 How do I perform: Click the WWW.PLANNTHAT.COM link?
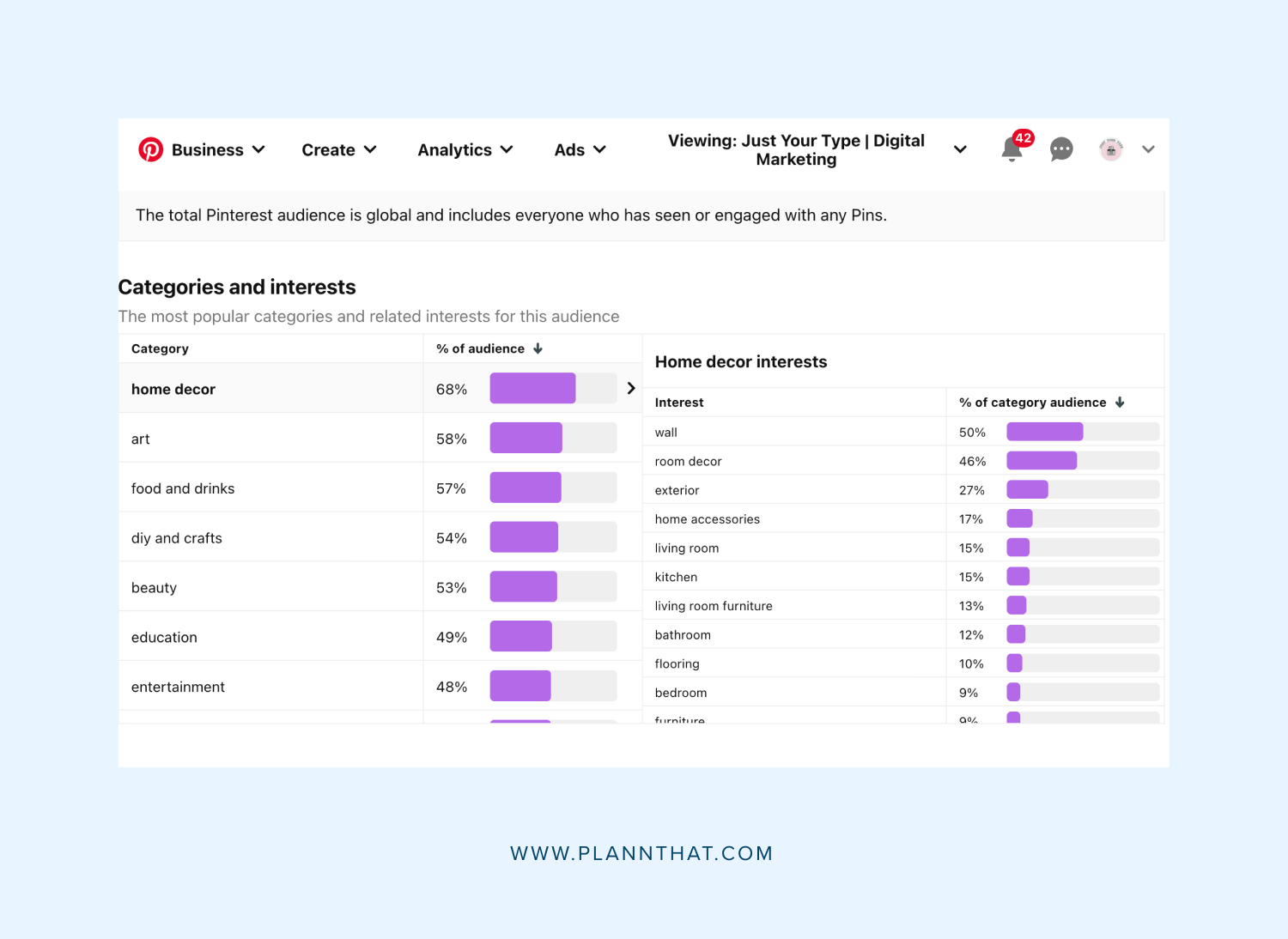coord(642,852)
